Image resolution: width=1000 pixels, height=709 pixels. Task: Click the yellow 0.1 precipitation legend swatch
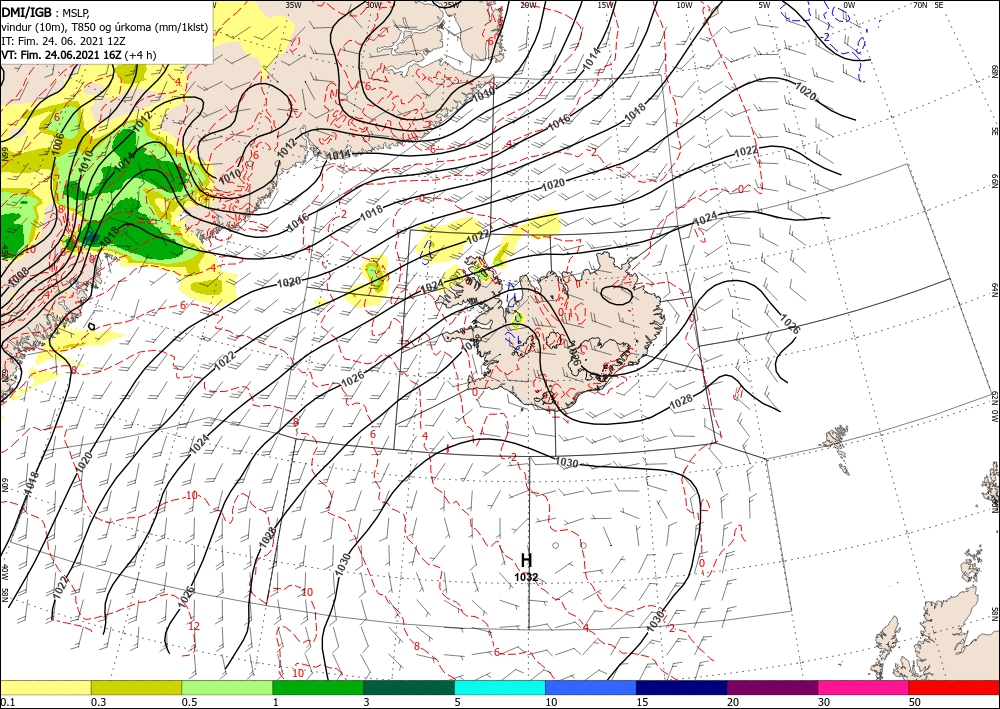tap(45, 687)
